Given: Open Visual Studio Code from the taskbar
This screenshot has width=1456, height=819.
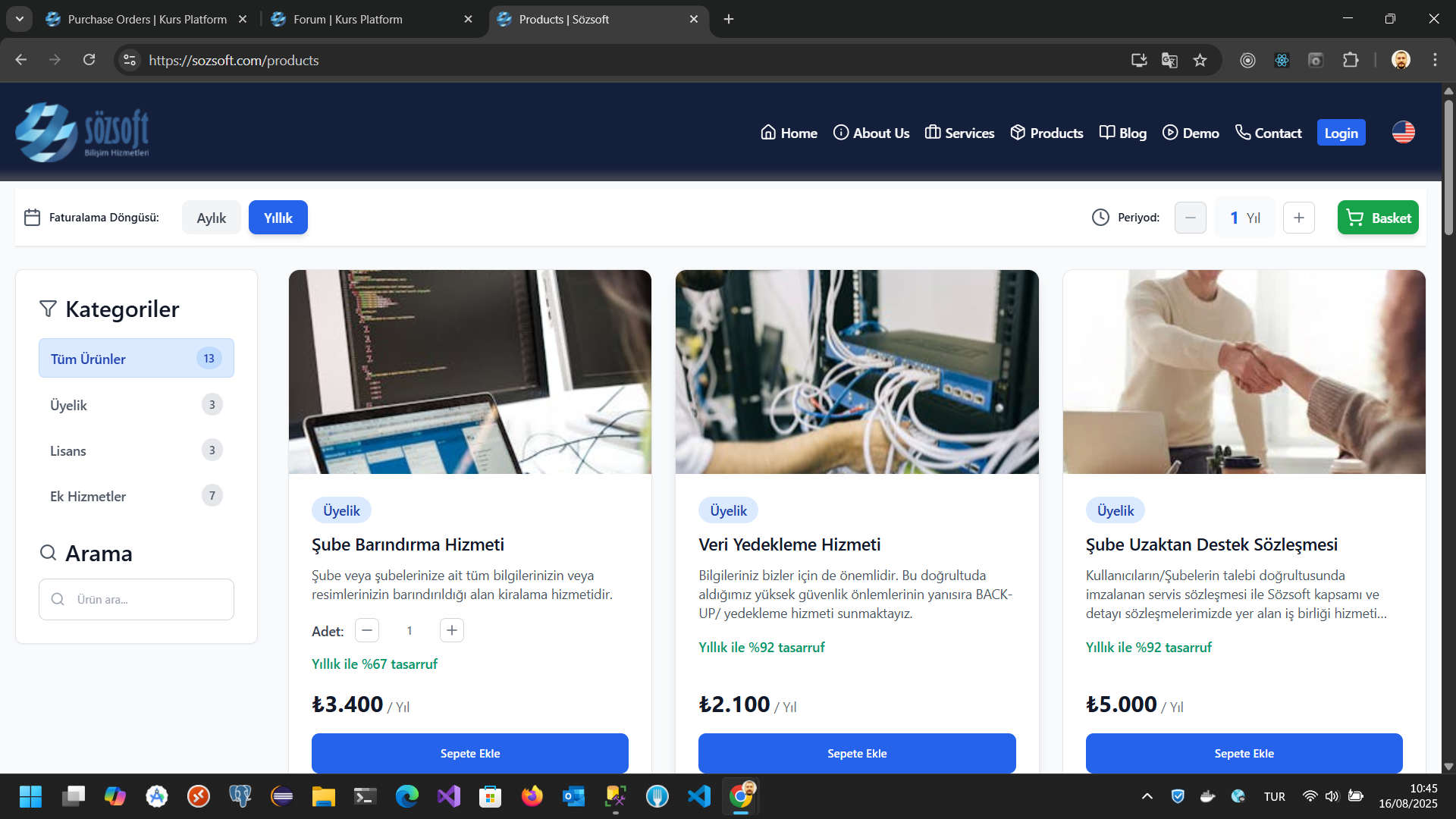Looking at the screenshot, I should (698, 796).
